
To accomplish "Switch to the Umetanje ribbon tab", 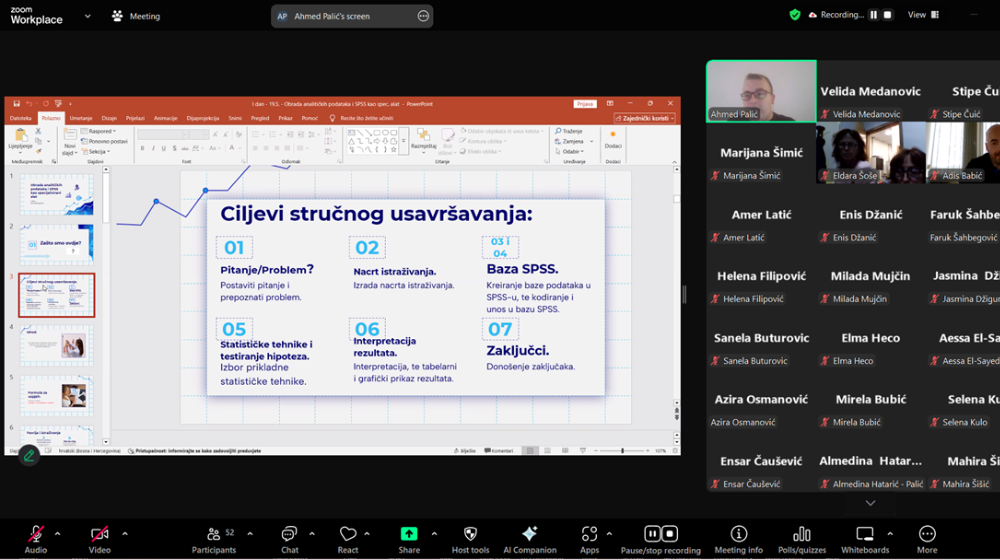I will 81,118.
